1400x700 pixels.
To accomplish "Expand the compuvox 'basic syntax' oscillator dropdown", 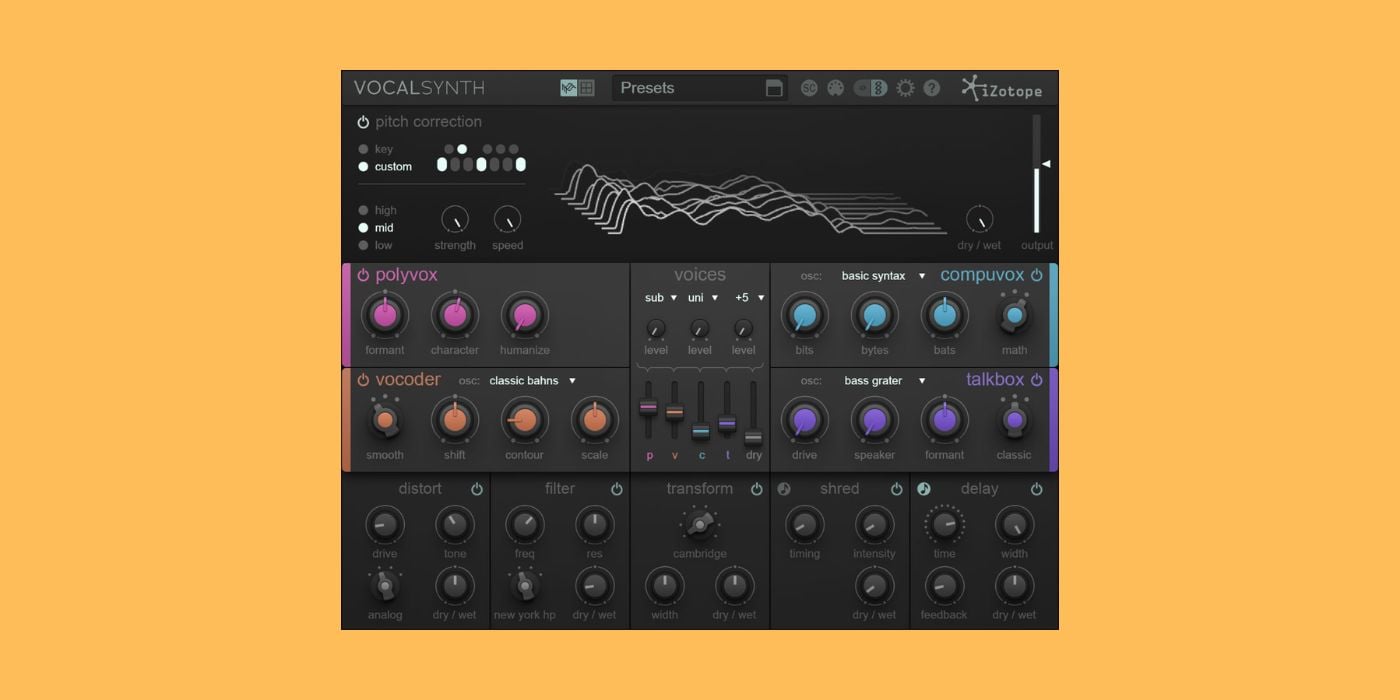I will [883, 276].
